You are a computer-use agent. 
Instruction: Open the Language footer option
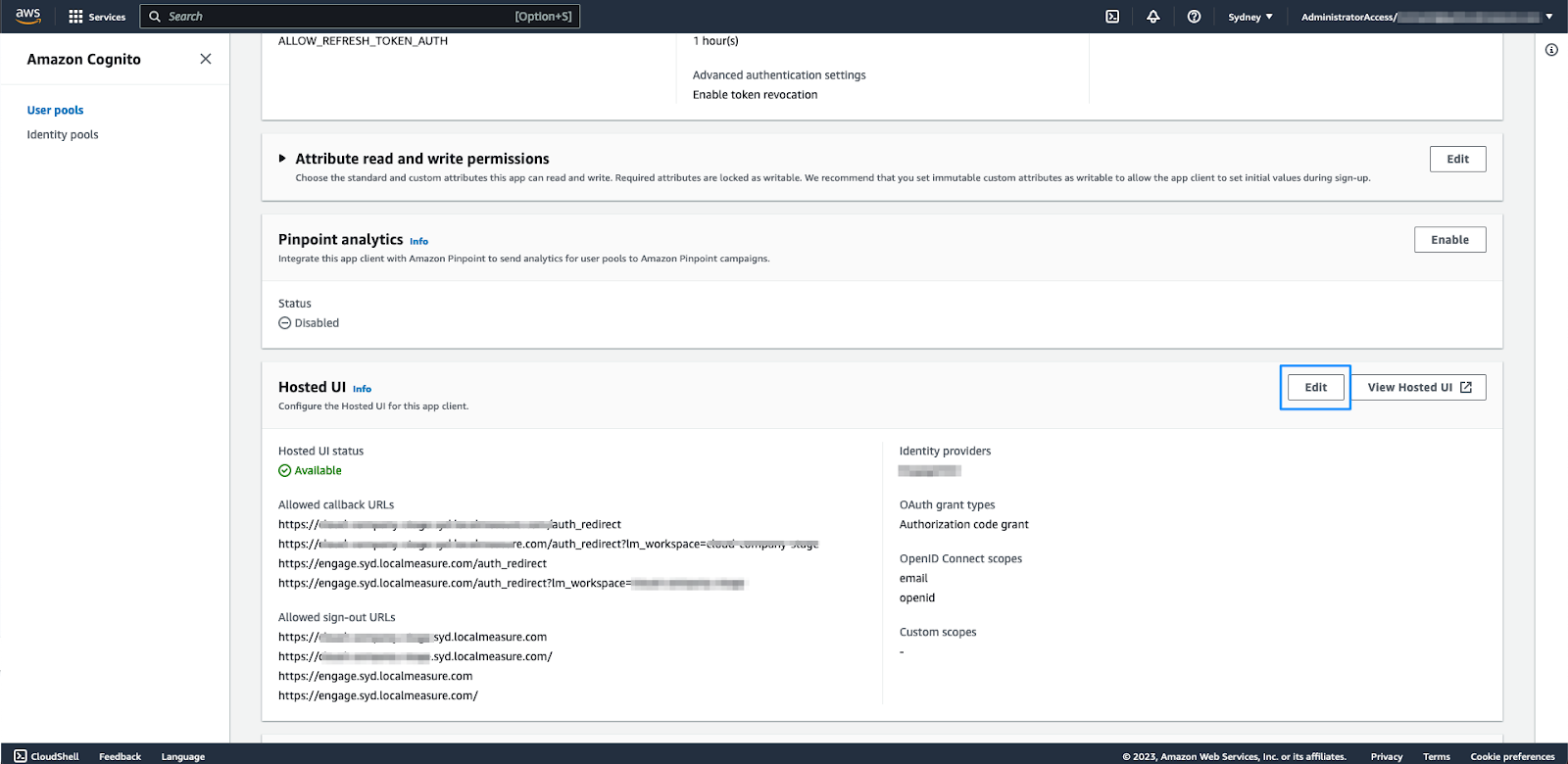point(183,756)
